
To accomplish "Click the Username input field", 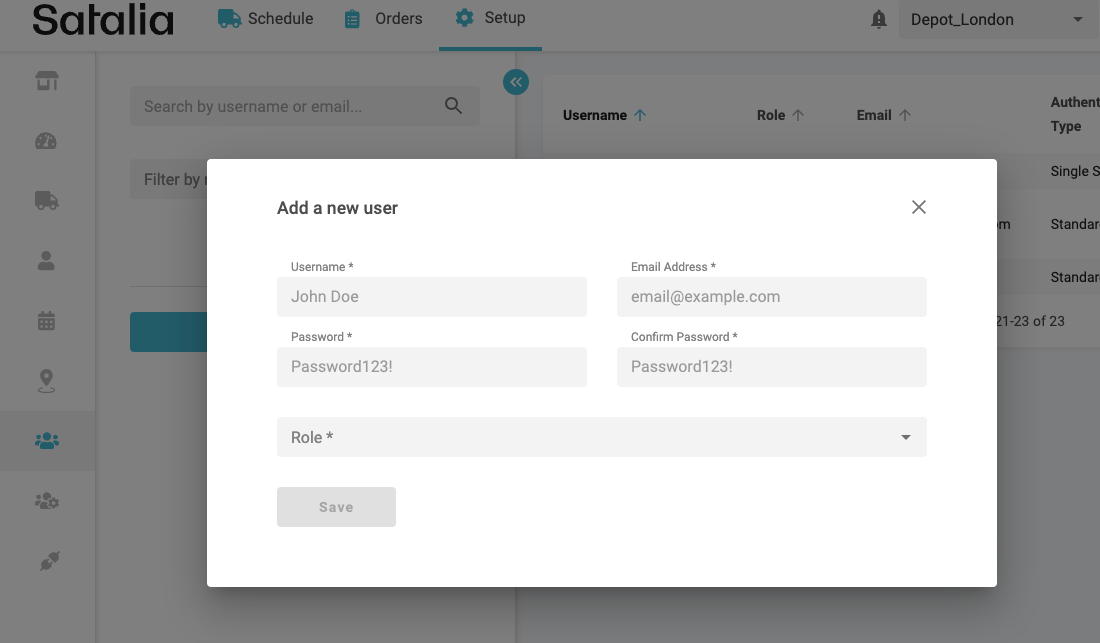I will pos(431,297).
